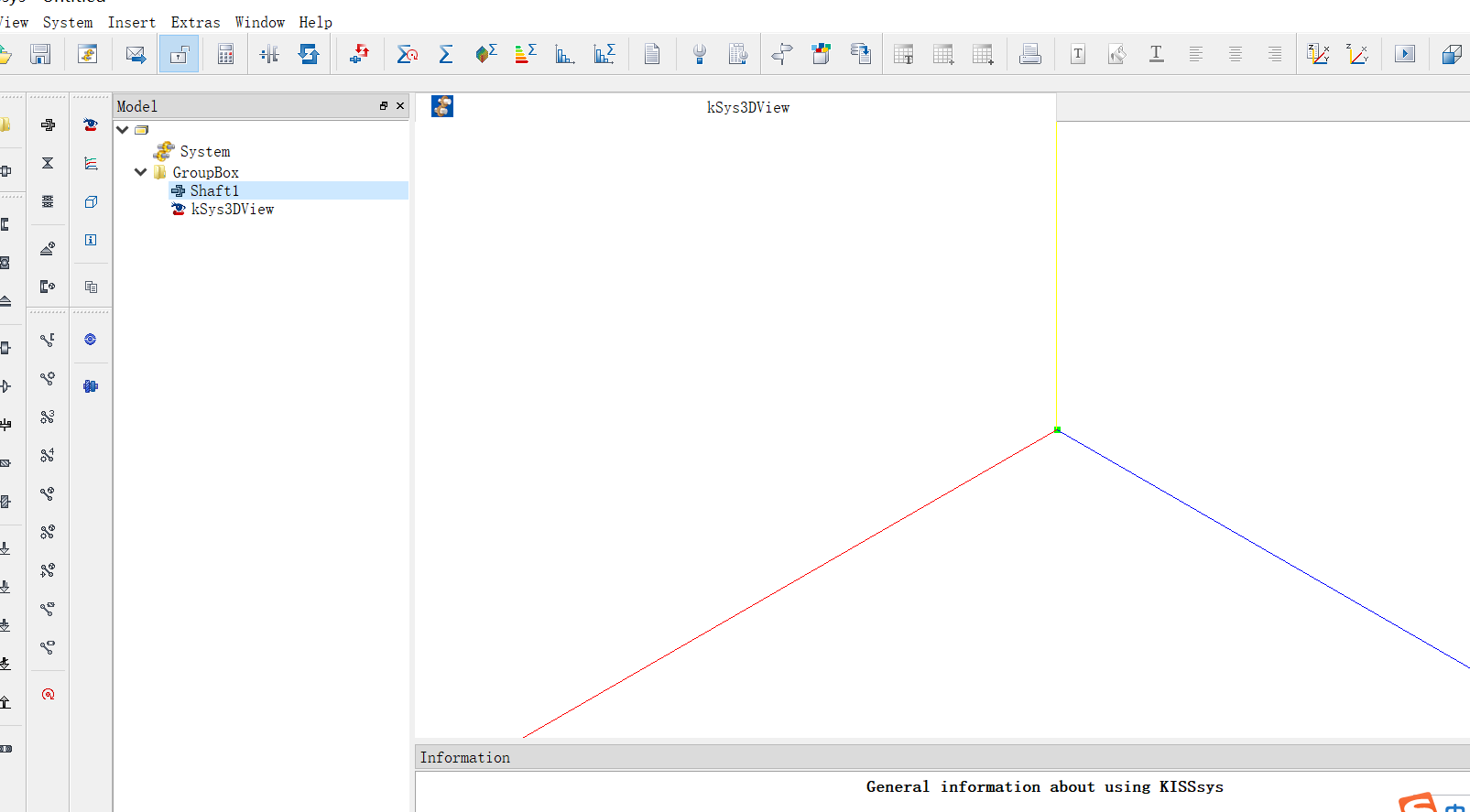Click the Save floppy disk icon

tap(40, 54)
